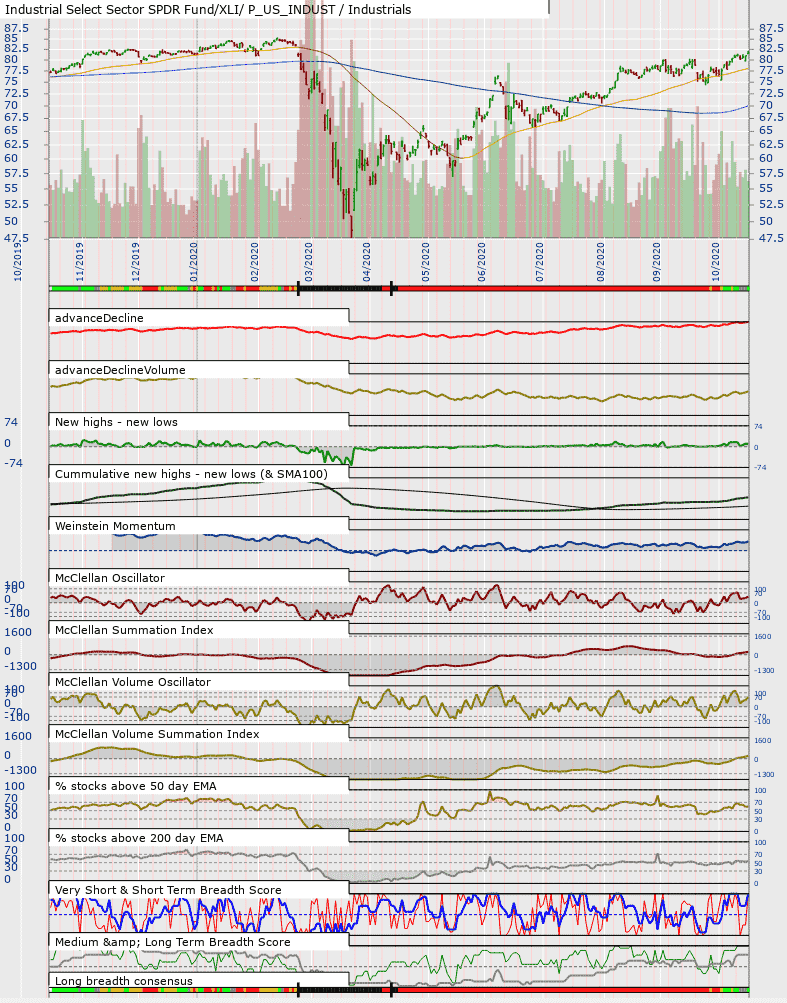Click the 12/2019 date label
Image resolution: width=787 pixels, height=1003 pixels.
pyautogui.click(x=135, y=262)
